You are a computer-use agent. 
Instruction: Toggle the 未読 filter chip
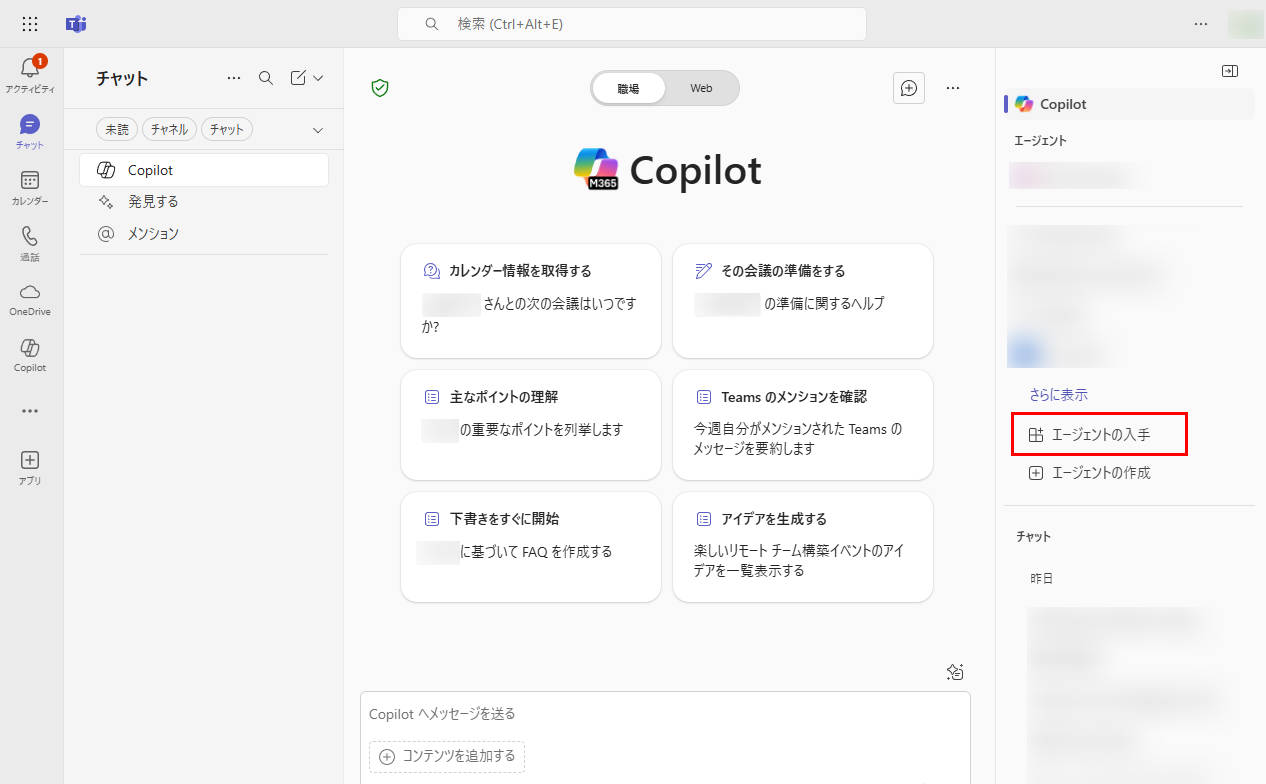click(117, 129)
